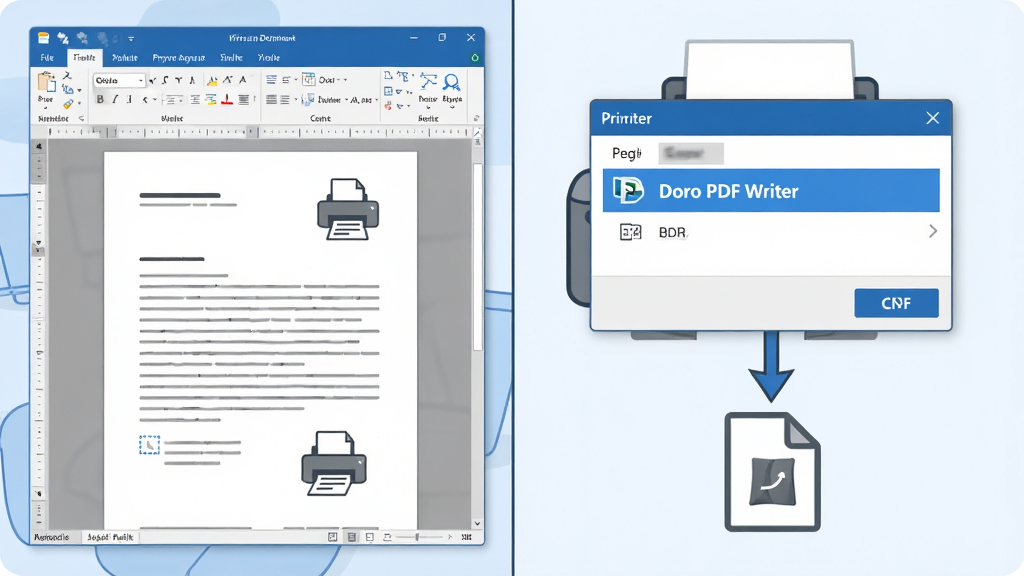
Task: Click the small dashed-selected image in document
Action: point(149,445)
